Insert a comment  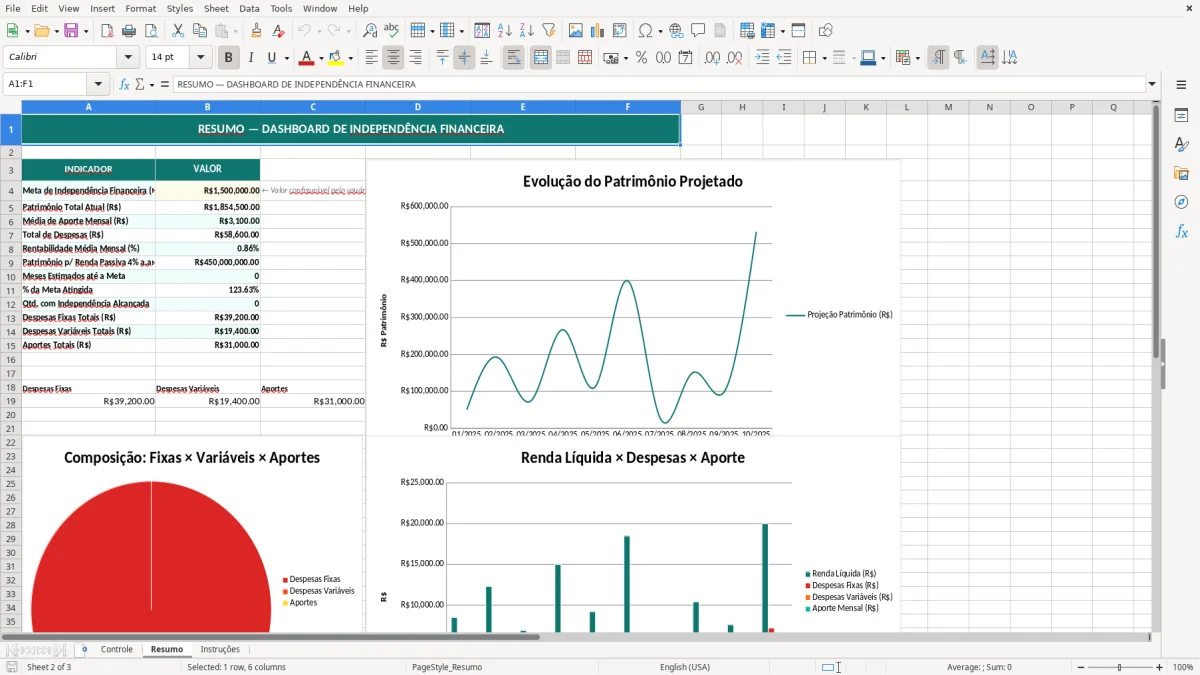coord(698,31)
